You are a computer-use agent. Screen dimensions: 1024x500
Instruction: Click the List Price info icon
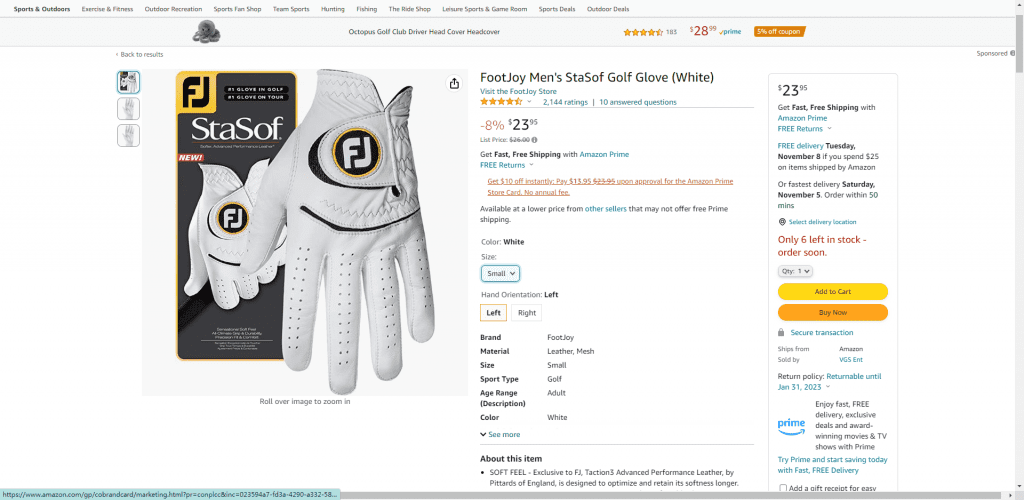click(x=534, y=140)
